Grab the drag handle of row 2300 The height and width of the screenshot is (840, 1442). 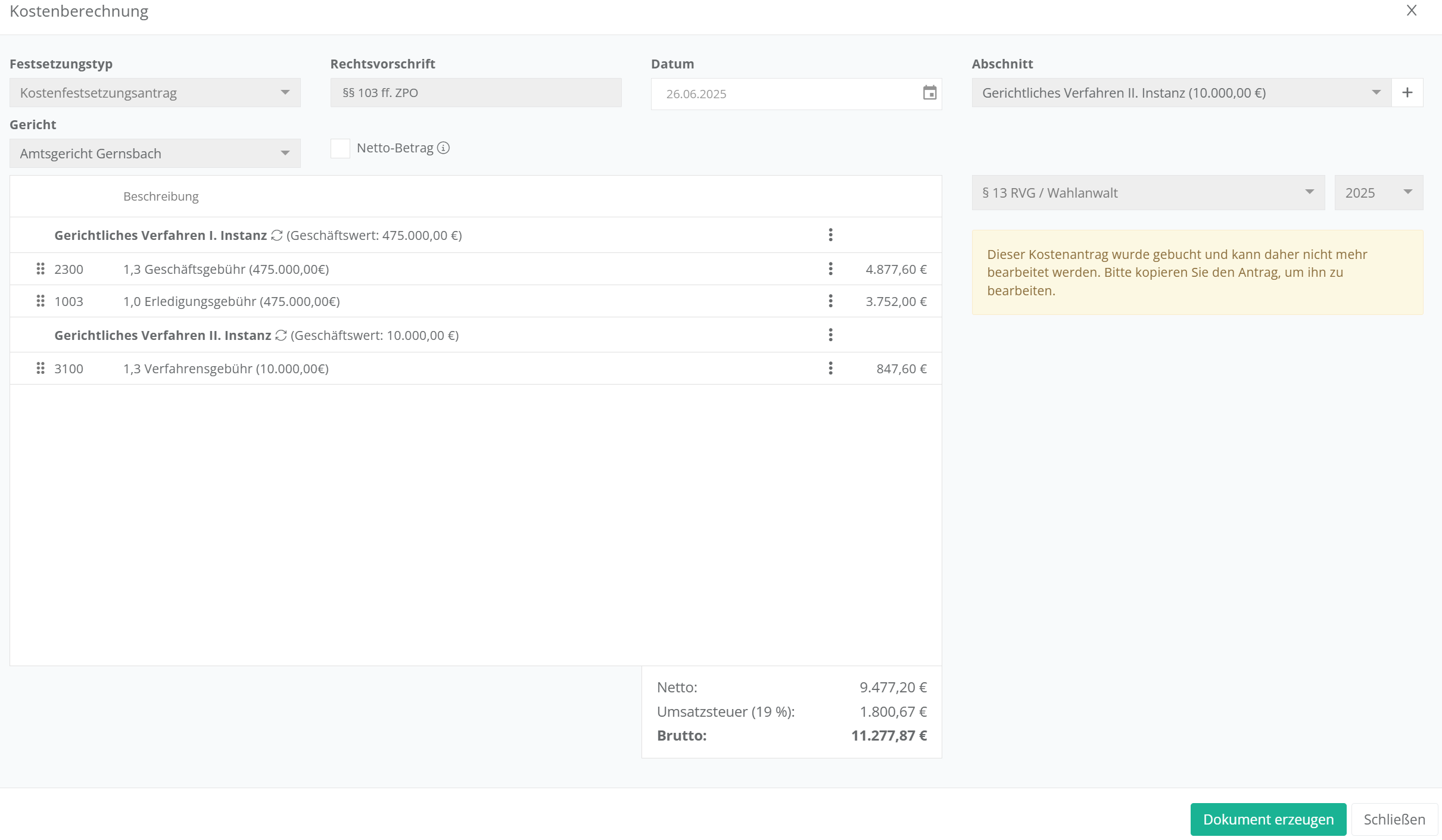[x=41, y=269]
